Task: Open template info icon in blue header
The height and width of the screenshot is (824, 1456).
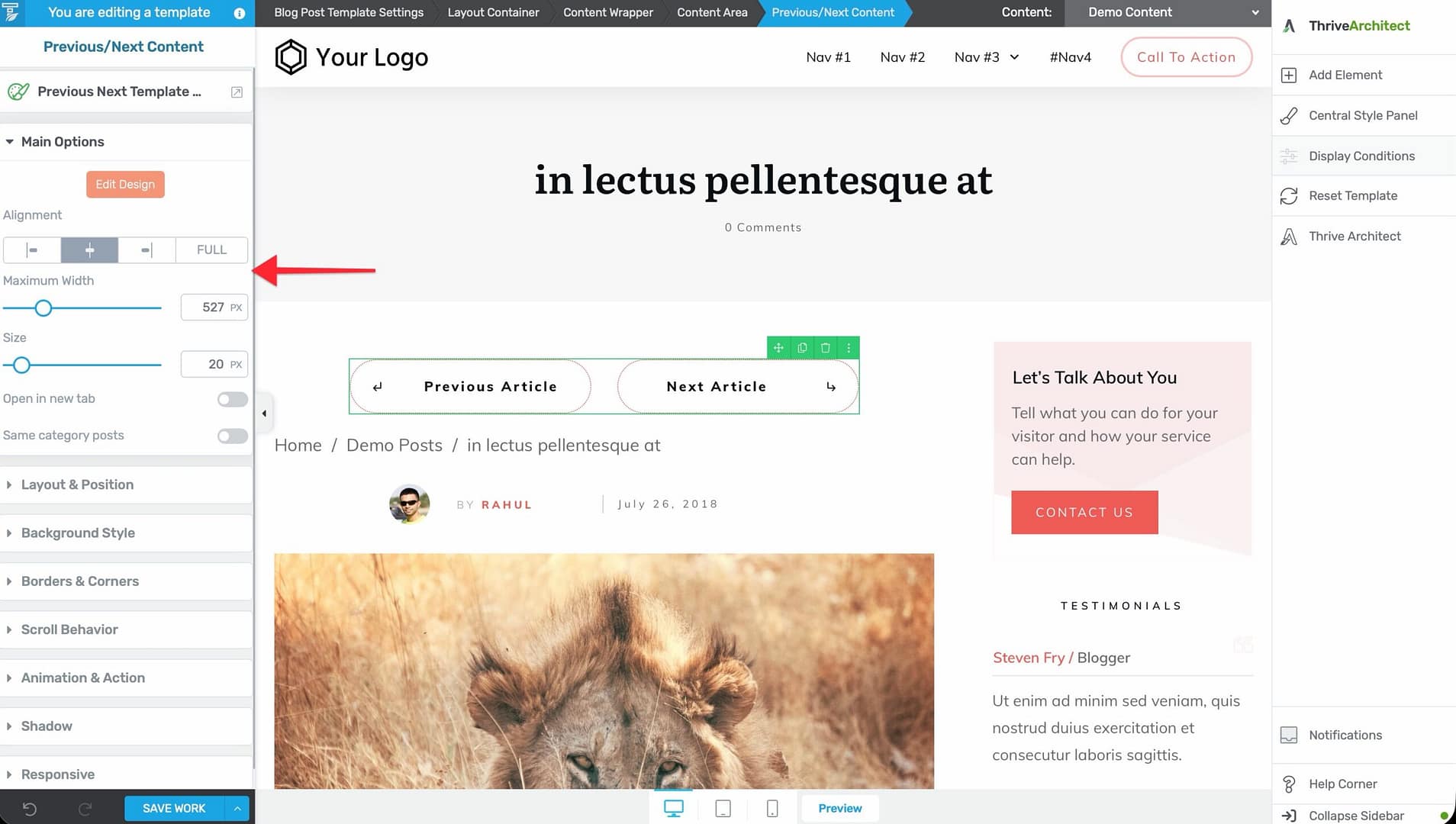Action: click(239, 13)
